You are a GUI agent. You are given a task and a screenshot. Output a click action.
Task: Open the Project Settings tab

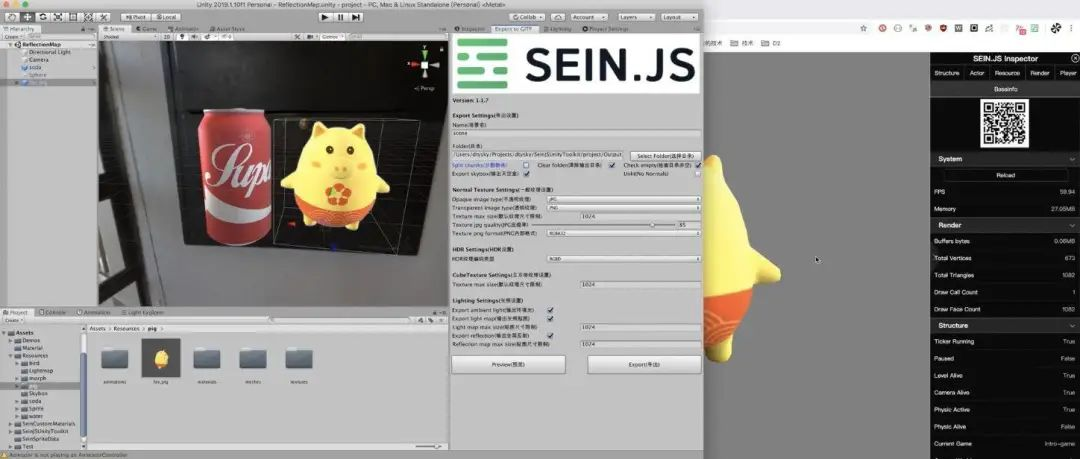606,29
